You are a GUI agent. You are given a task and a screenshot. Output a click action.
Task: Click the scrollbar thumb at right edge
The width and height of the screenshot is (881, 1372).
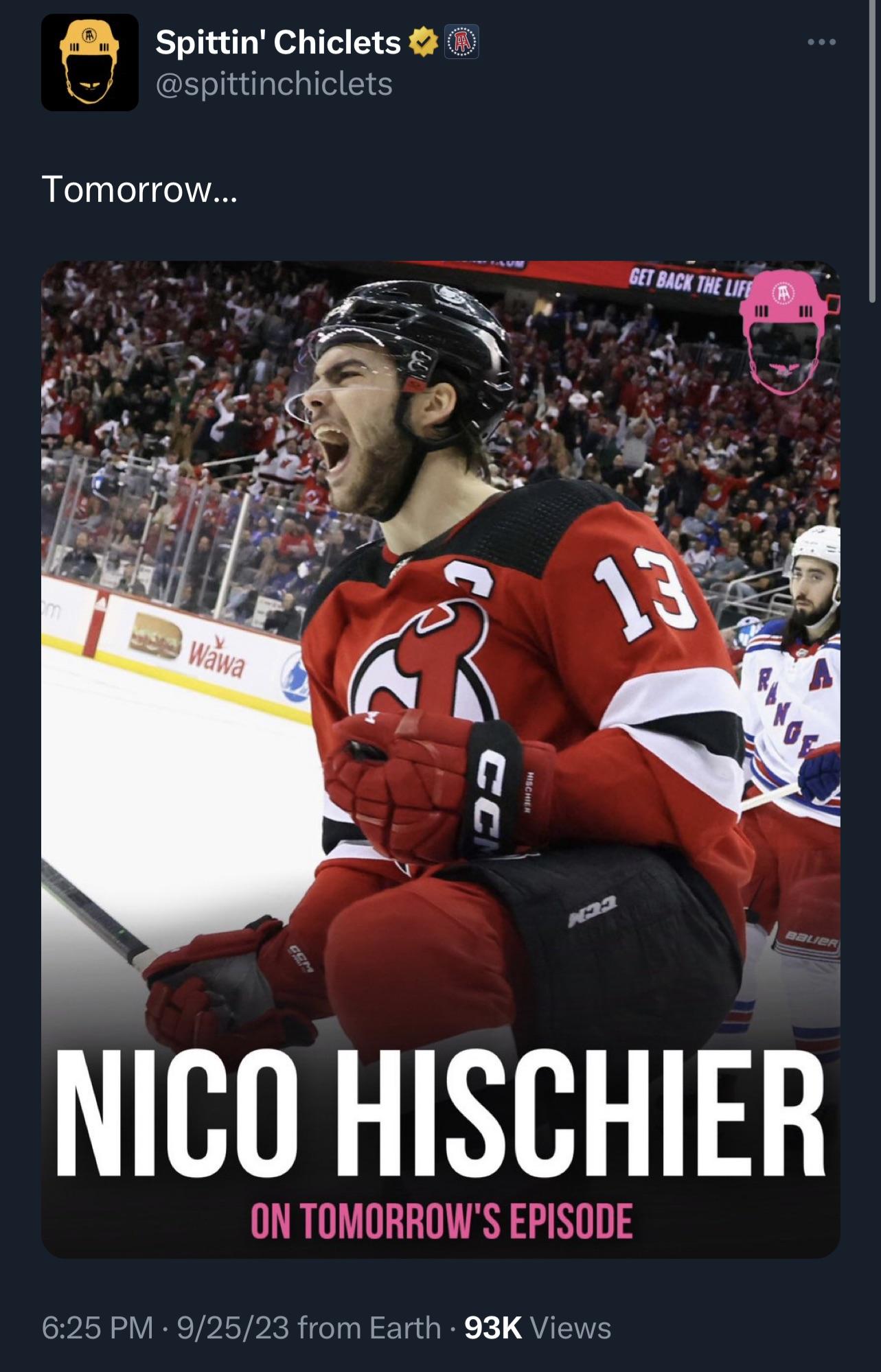tap(873, 151)
